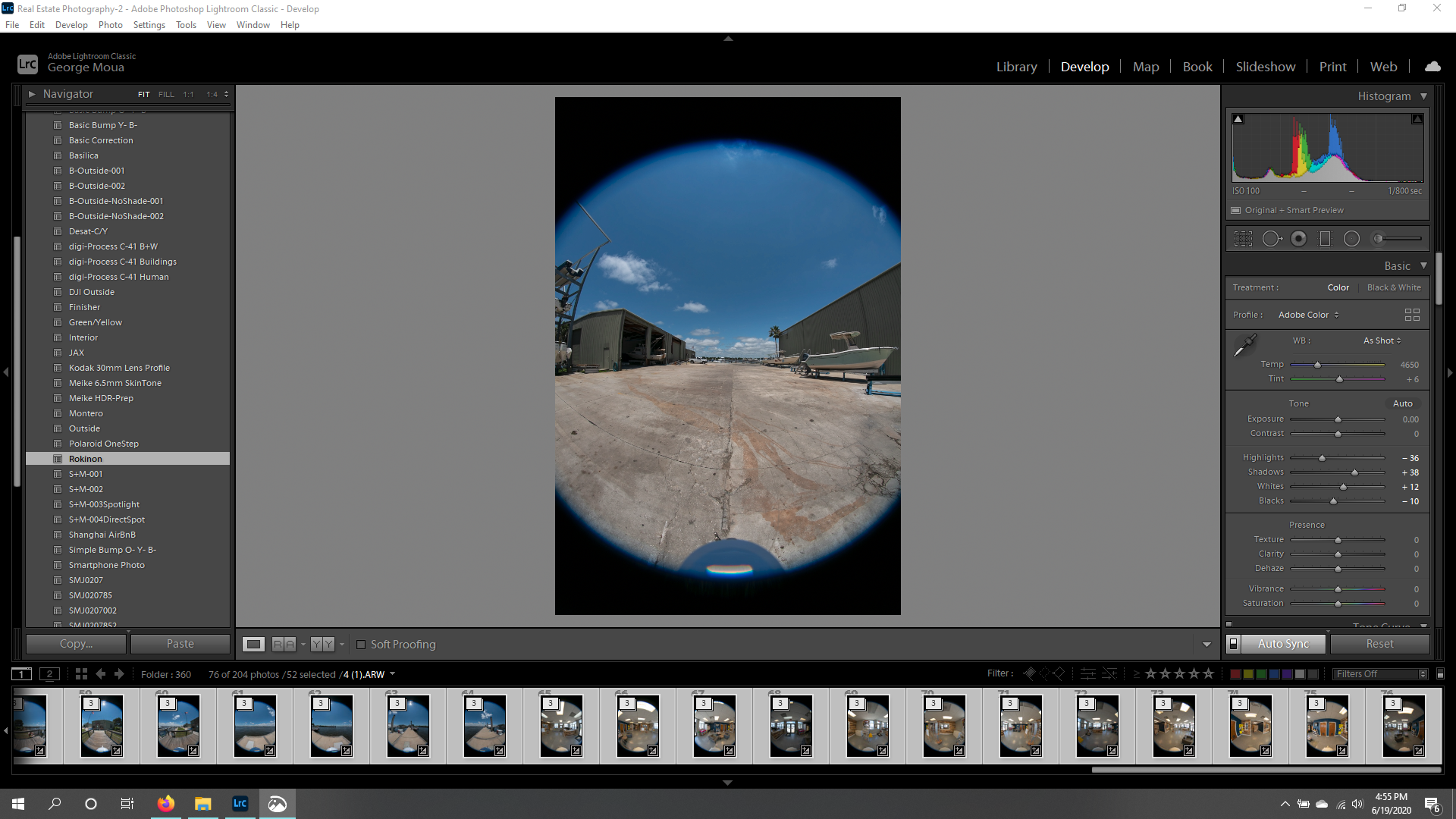This screenshot has height=819, width=1456.
Task: Collapse the Basic panel
Action: point(1423,266)
